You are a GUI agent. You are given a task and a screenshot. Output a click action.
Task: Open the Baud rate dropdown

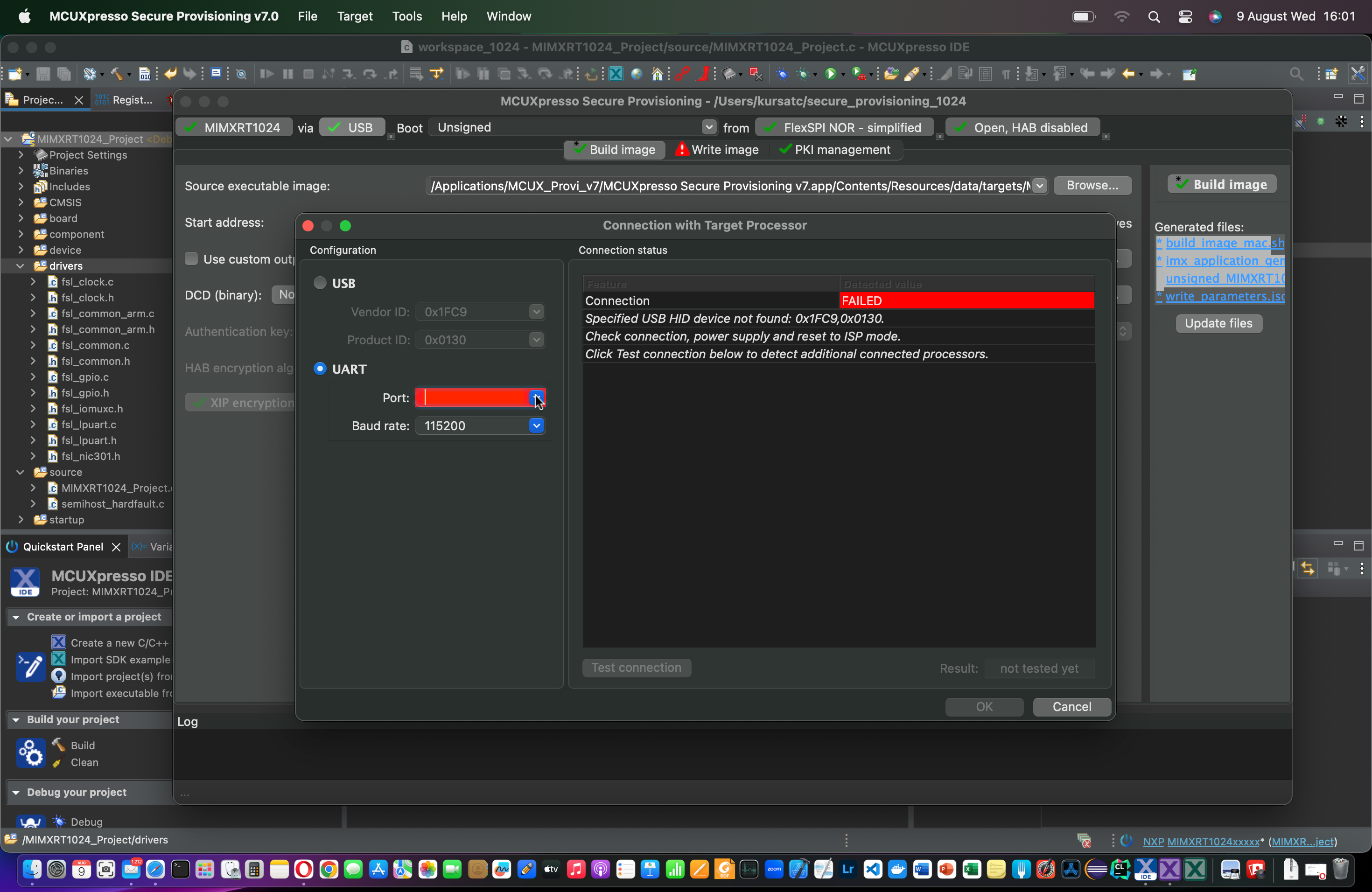[536, 426]
